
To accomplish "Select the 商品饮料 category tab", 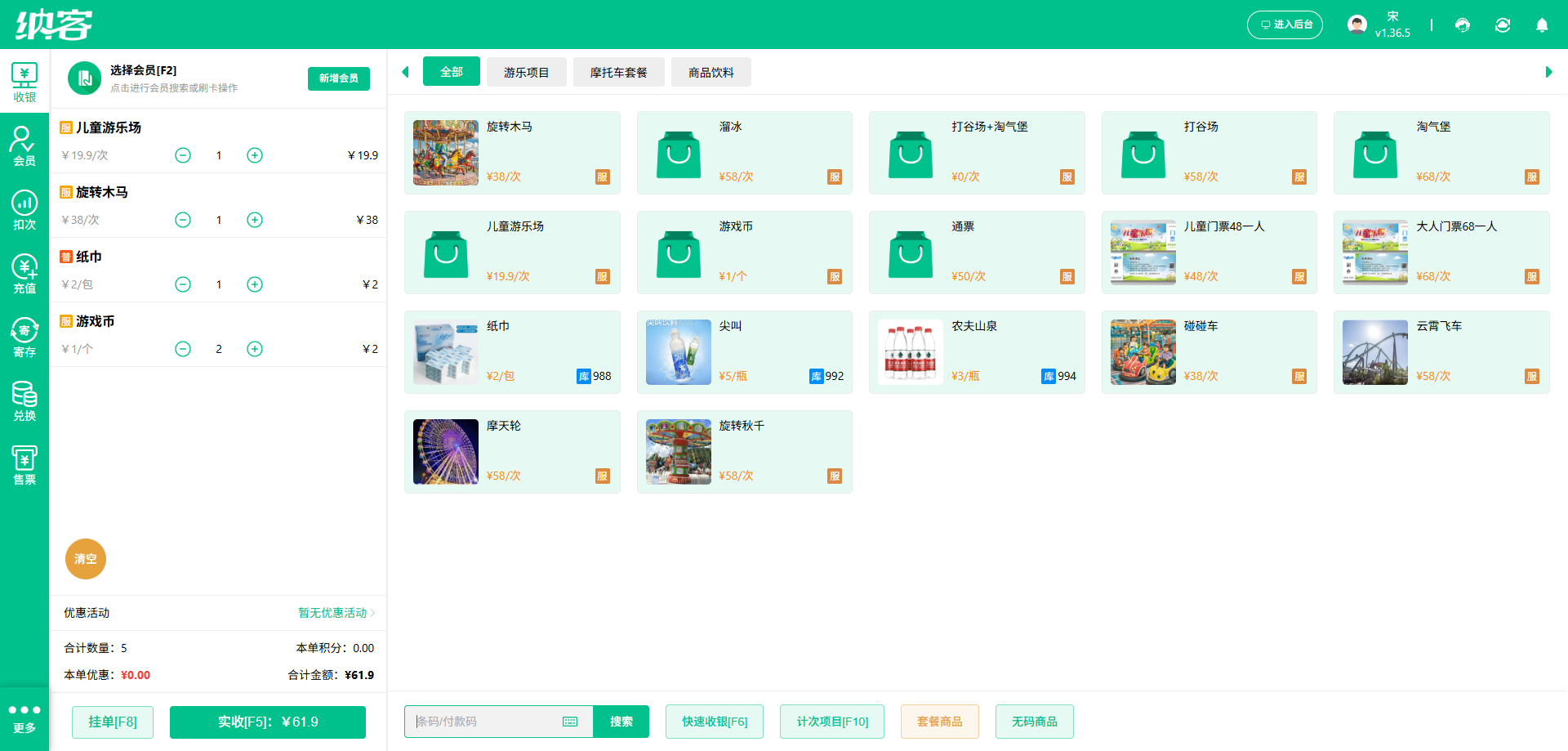I will [x=711, y=72].
